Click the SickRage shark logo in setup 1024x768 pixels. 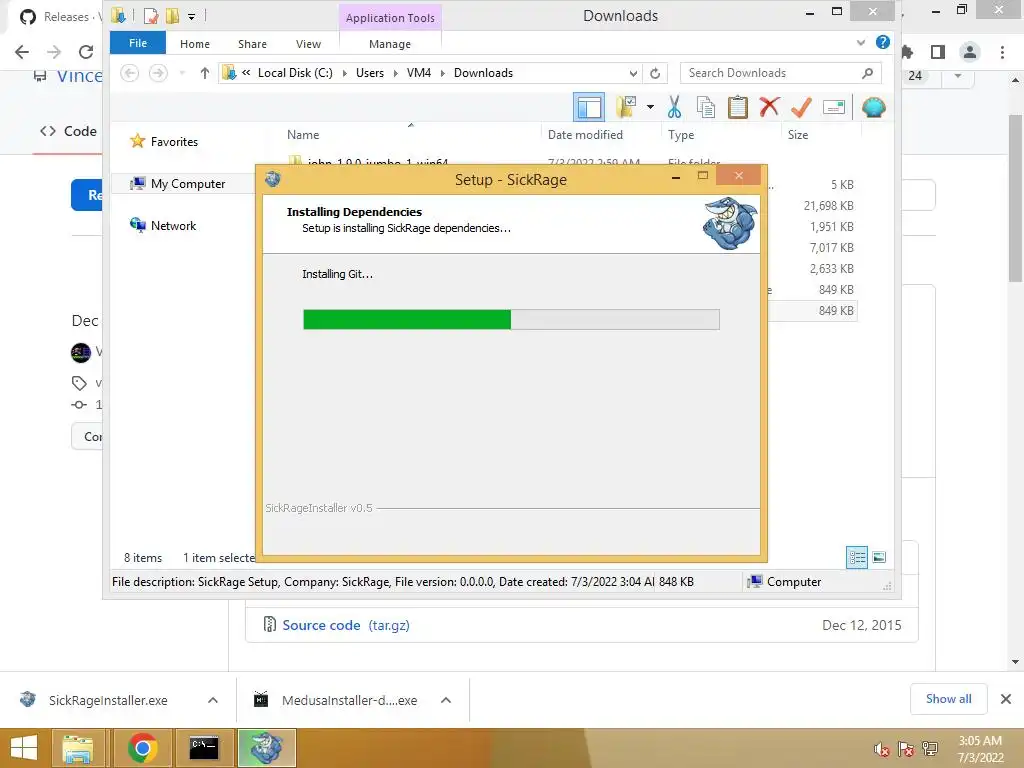pyautogui.click(x=730, y=224)
